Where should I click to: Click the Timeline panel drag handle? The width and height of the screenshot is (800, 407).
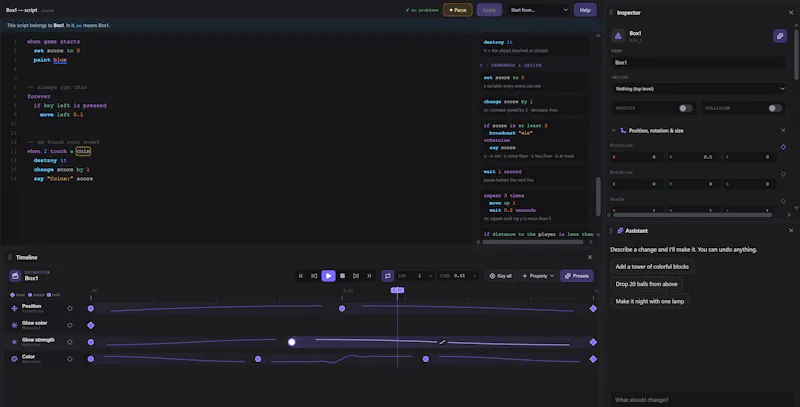tap(10, 258)
